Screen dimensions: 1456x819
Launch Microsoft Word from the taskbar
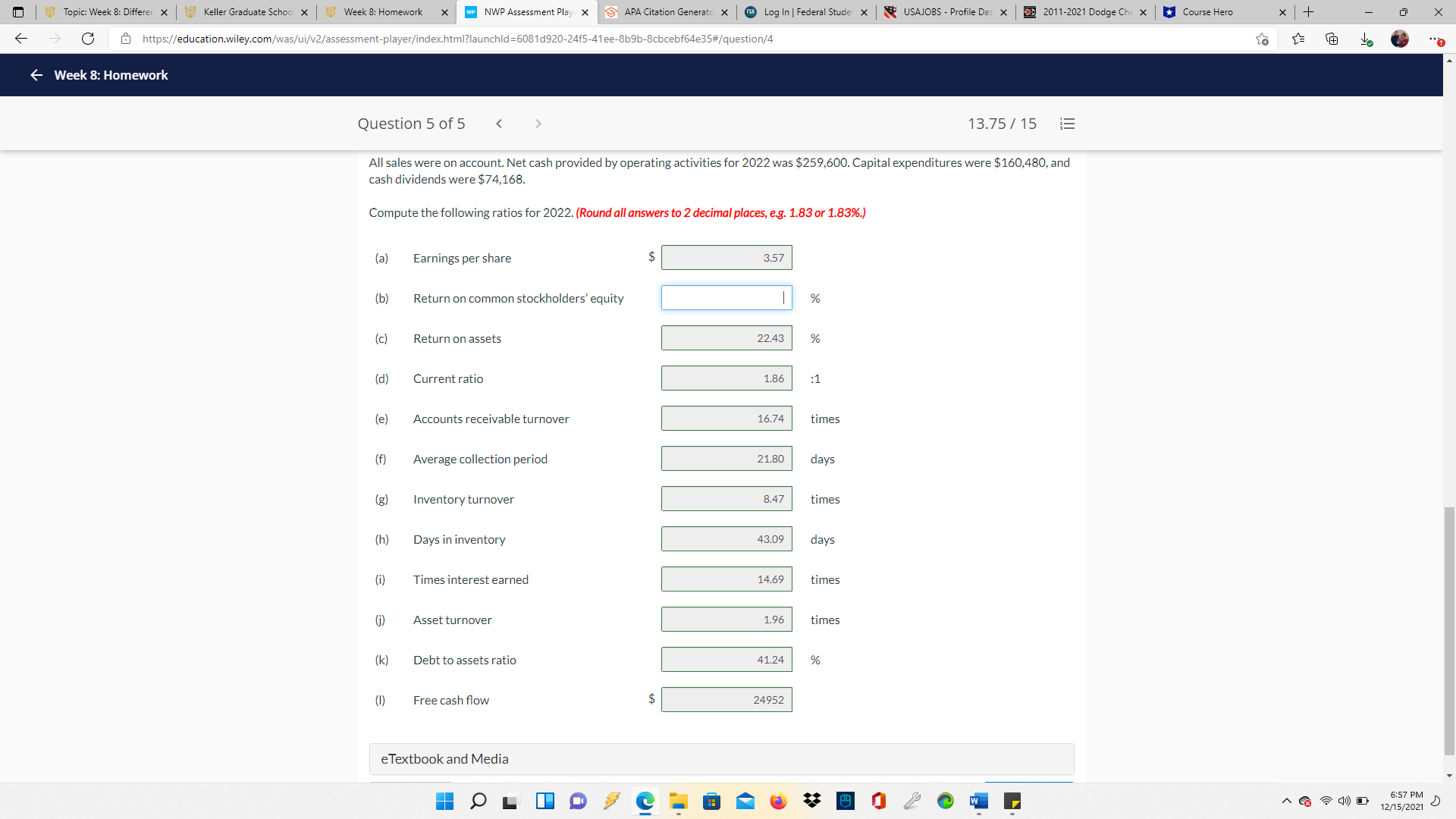[978, 801]
